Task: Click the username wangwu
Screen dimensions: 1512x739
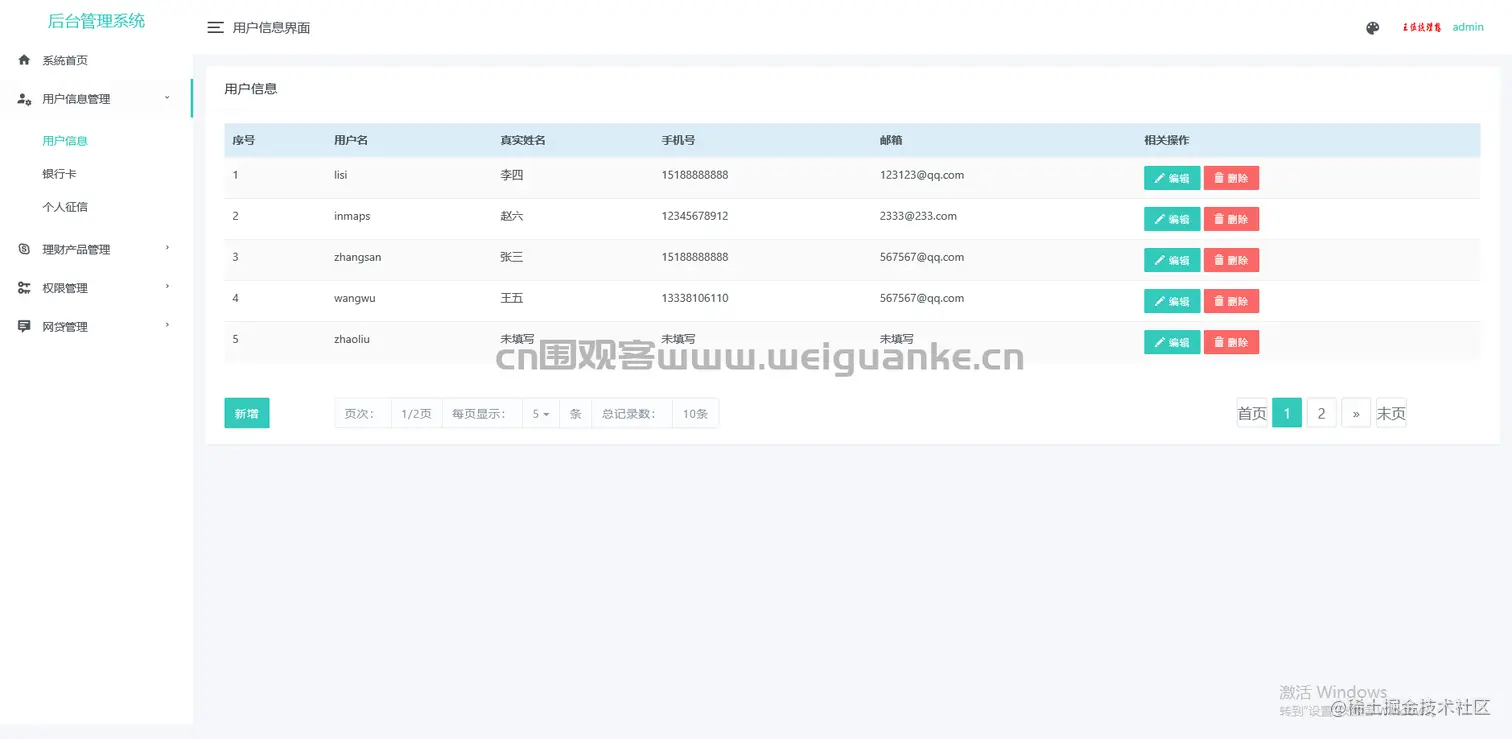Action: pos(355,298)
